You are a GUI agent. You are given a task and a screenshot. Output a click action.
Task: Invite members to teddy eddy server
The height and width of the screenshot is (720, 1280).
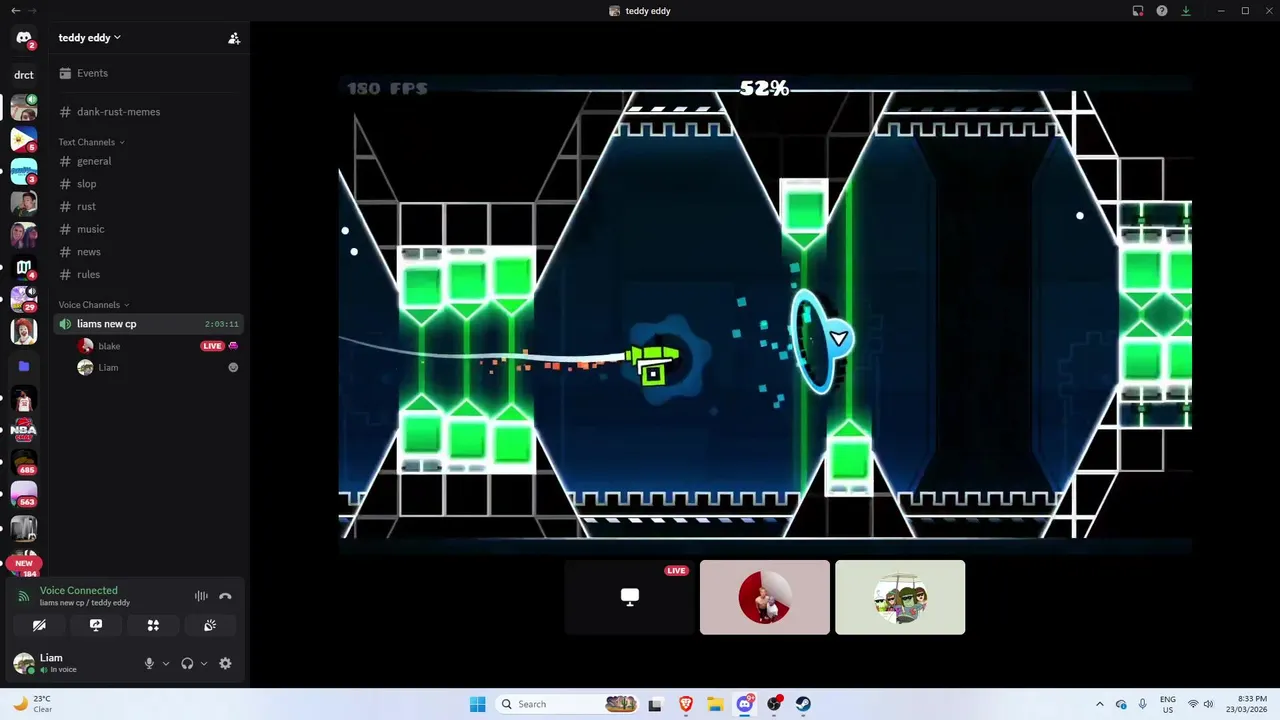pyautogui.click(x=234, y=38)
